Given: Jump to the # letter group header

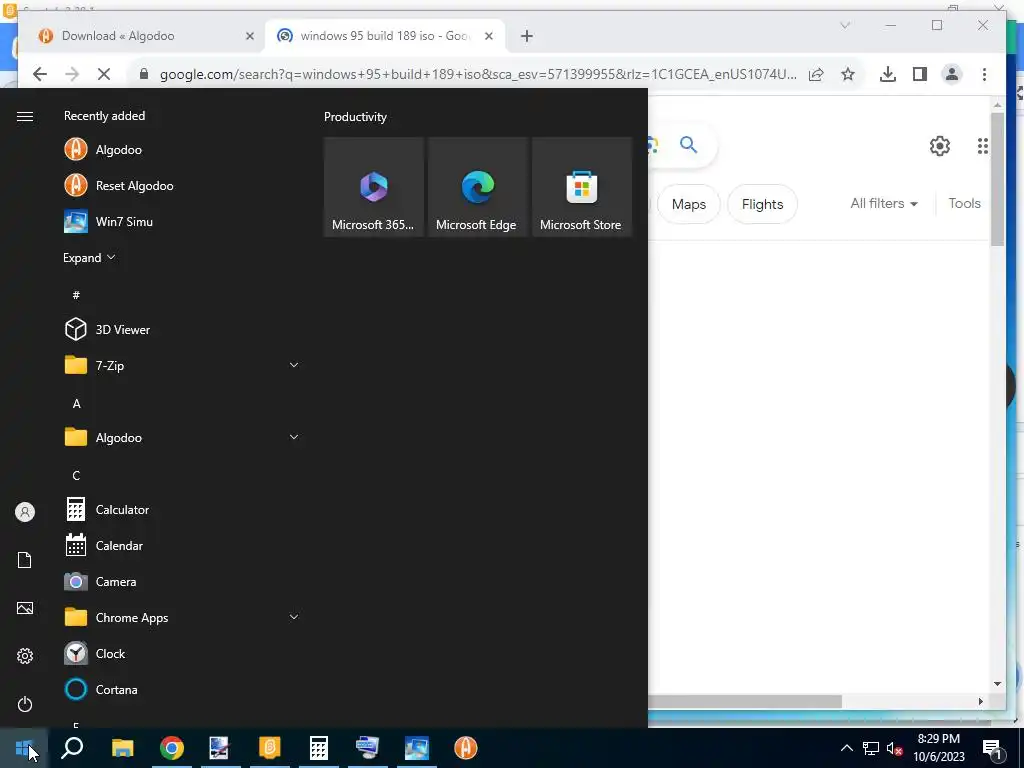Looking at the screenshot, I should pyautogui.click(x=76, y=295).
